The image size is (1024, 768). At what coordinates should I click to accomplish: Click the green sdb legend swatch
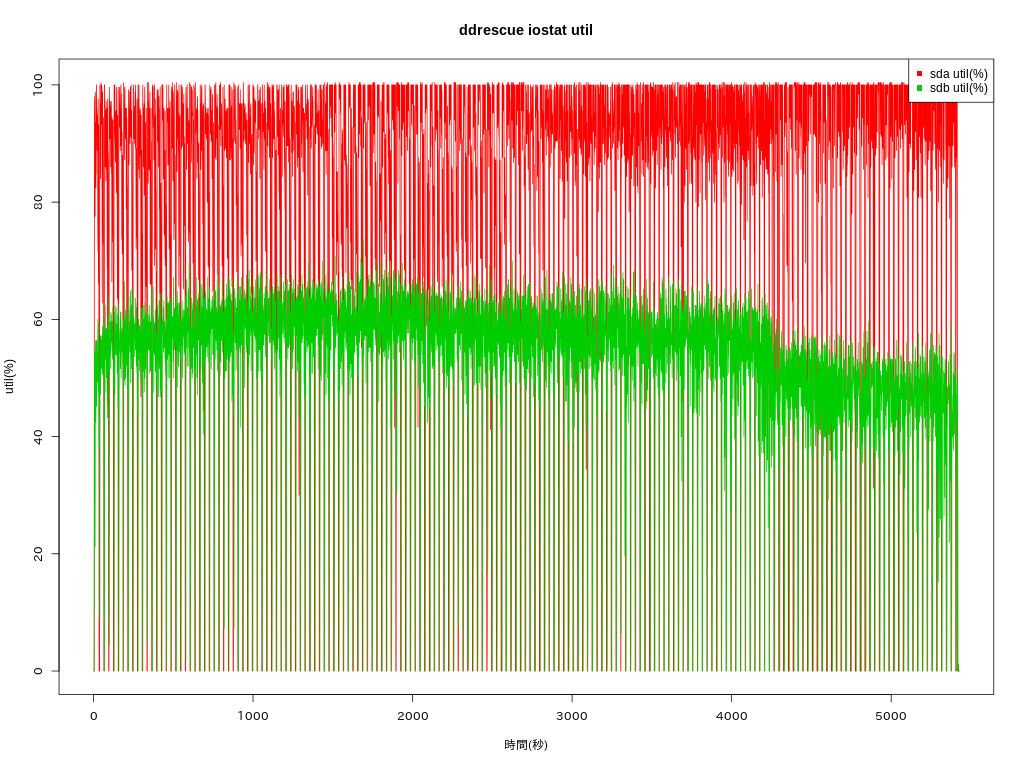919,88
